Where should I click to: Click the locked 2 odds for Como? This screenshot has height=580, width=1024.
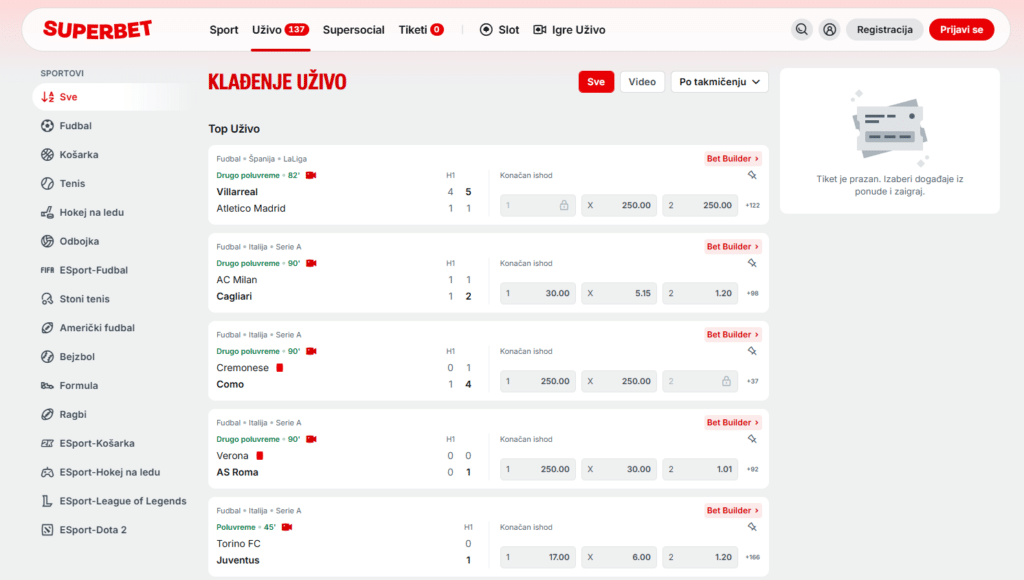[x=700, y=381]
